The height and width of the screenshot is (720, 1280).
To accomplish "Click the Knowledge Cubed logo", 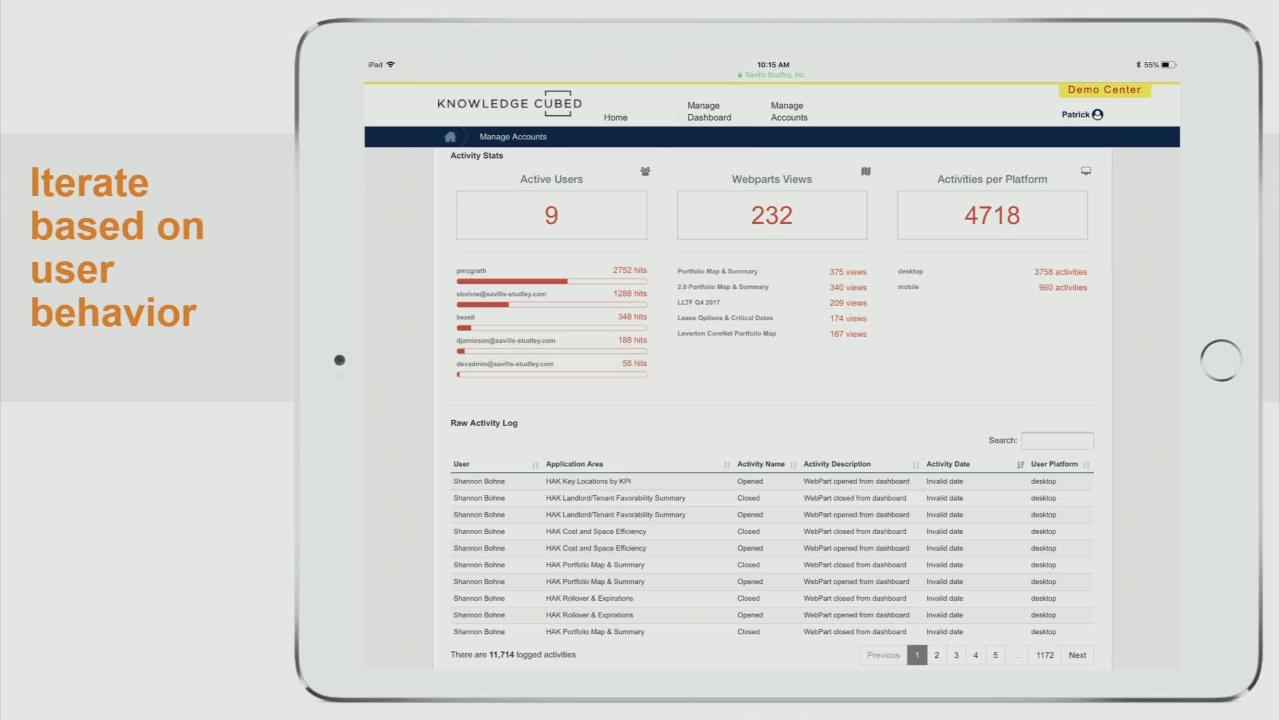I will 508,103.
